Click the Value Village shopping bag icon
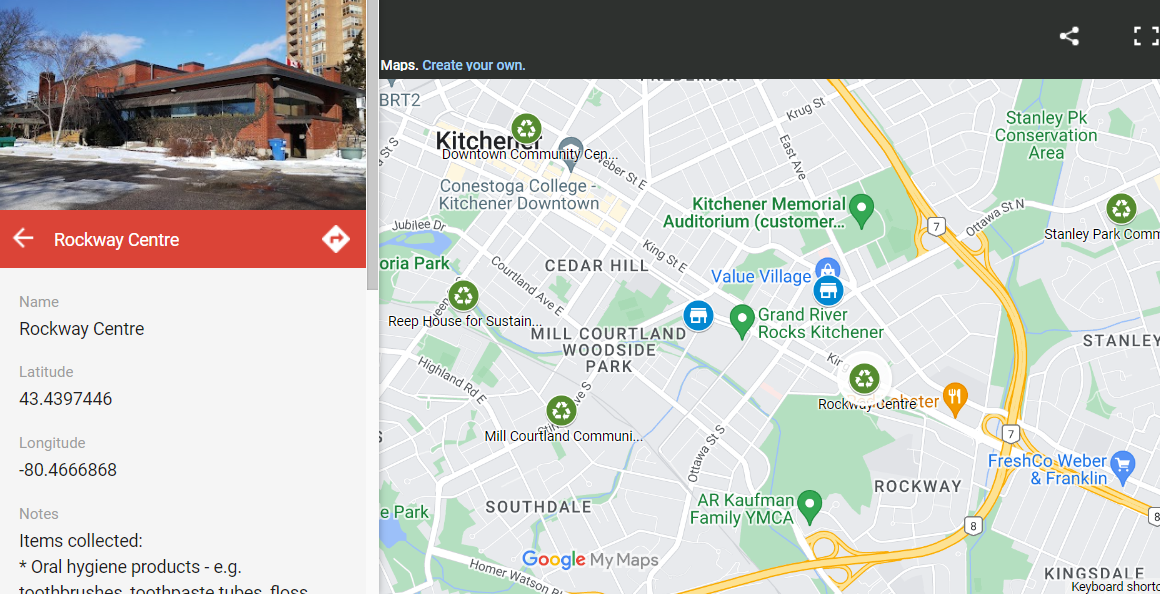This screenshot has height=594, width=1160. (x=827, y=269)
